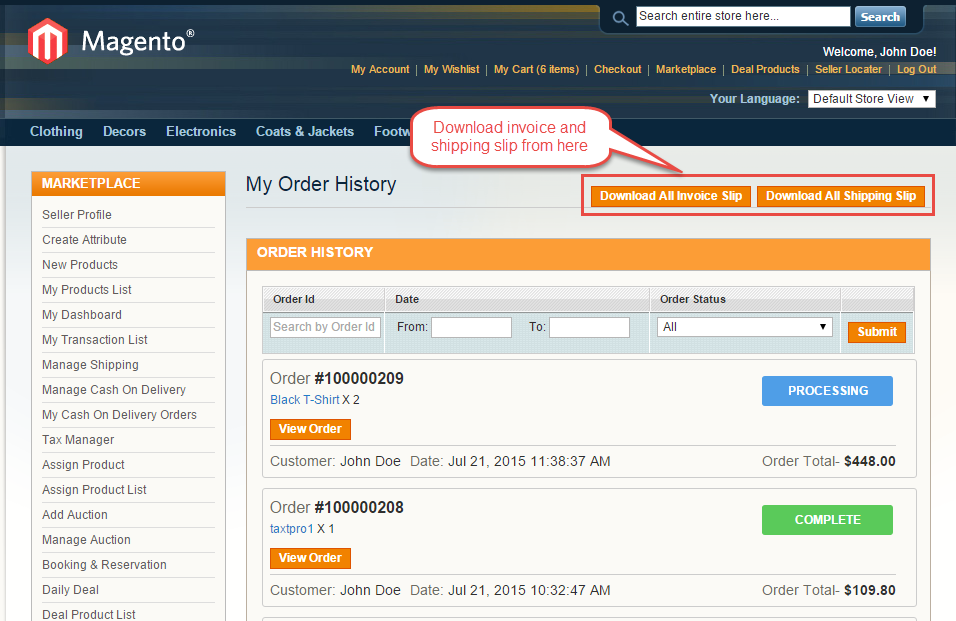Image resolution: width=956 pixels, height=621 pixels.
Task: Open the Electronics category menu
Action: click(x=201, y=132)
